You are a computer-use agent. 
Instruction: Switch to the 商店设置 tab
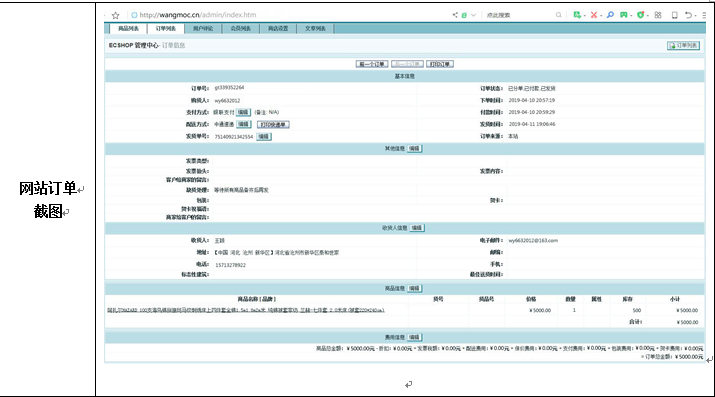[x=278, y=29]
